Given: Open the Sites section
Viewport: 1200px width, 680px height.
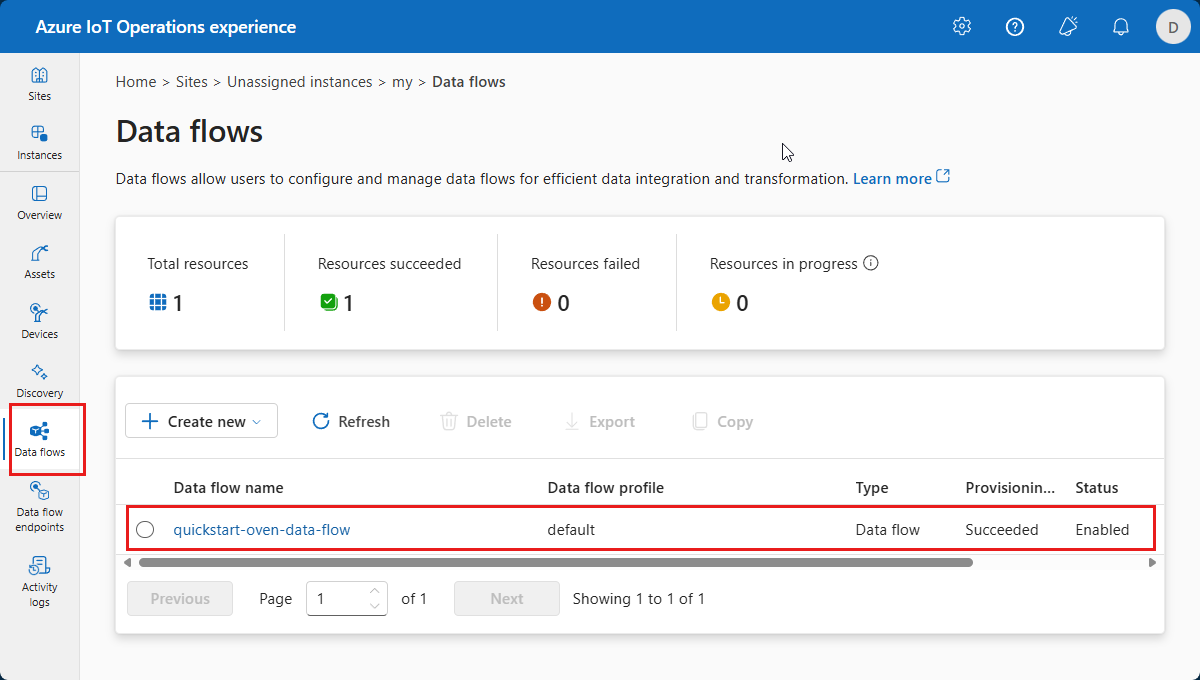Looking at the screenshot, I should coord(39,83).
